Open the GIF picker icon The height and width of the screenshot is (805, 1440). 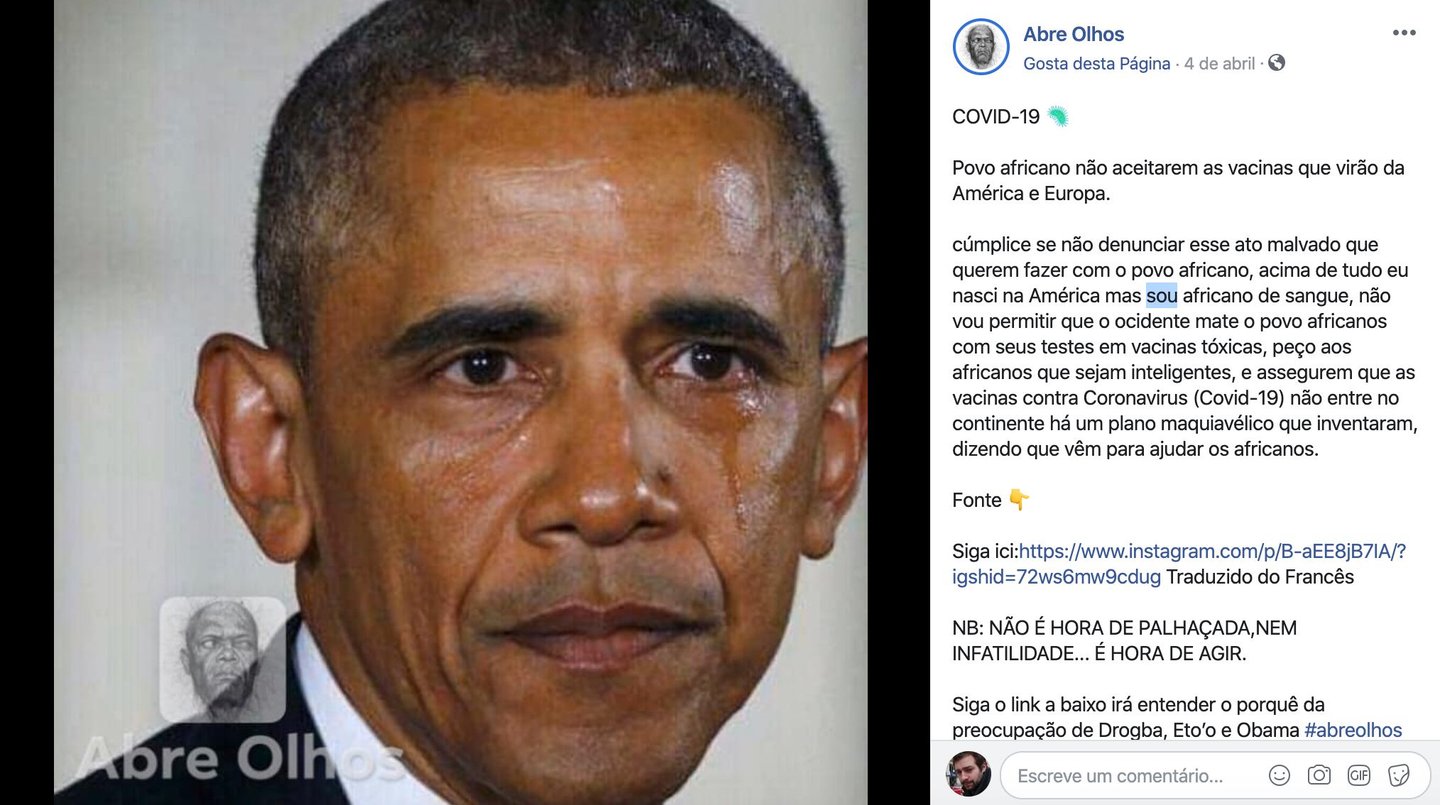click(1359, 775)
